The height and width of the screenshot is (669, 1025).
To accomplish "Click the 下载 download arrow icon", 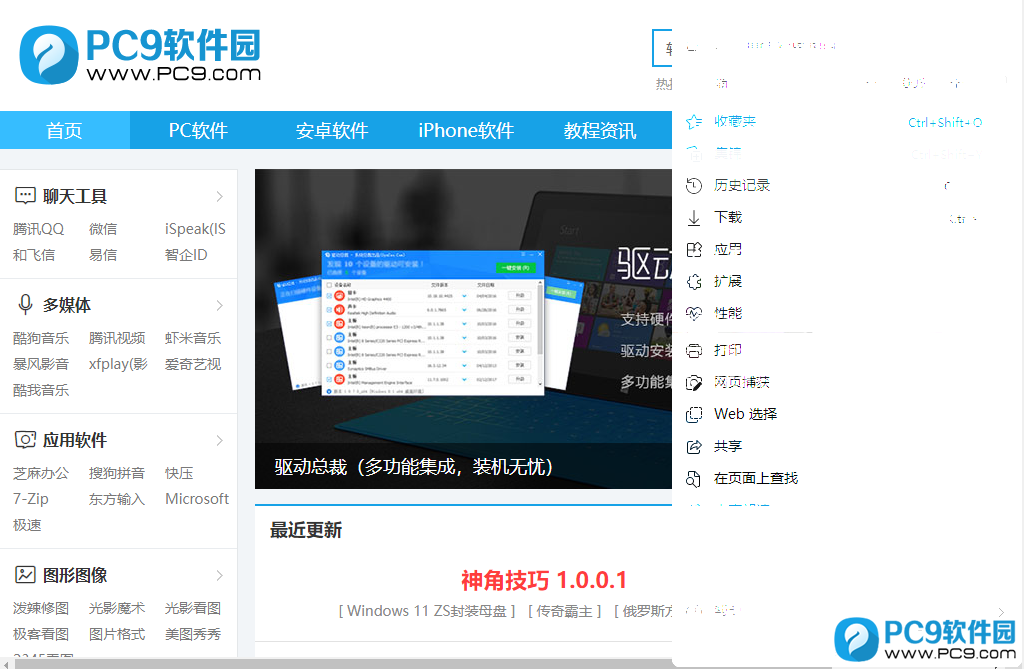I will pyautogui.click(x=694, y=218).
